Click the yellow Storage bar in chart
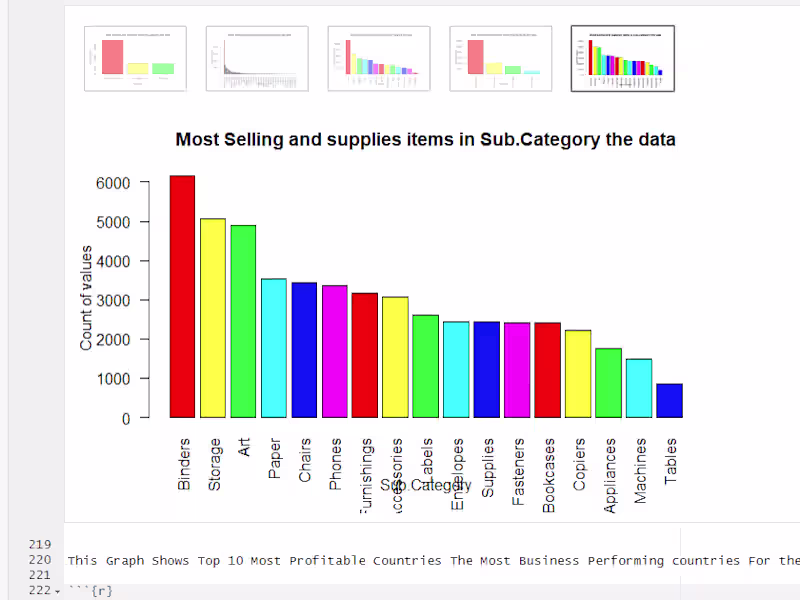Viewport: 800px width, 600px height. [x=213, y=318]
